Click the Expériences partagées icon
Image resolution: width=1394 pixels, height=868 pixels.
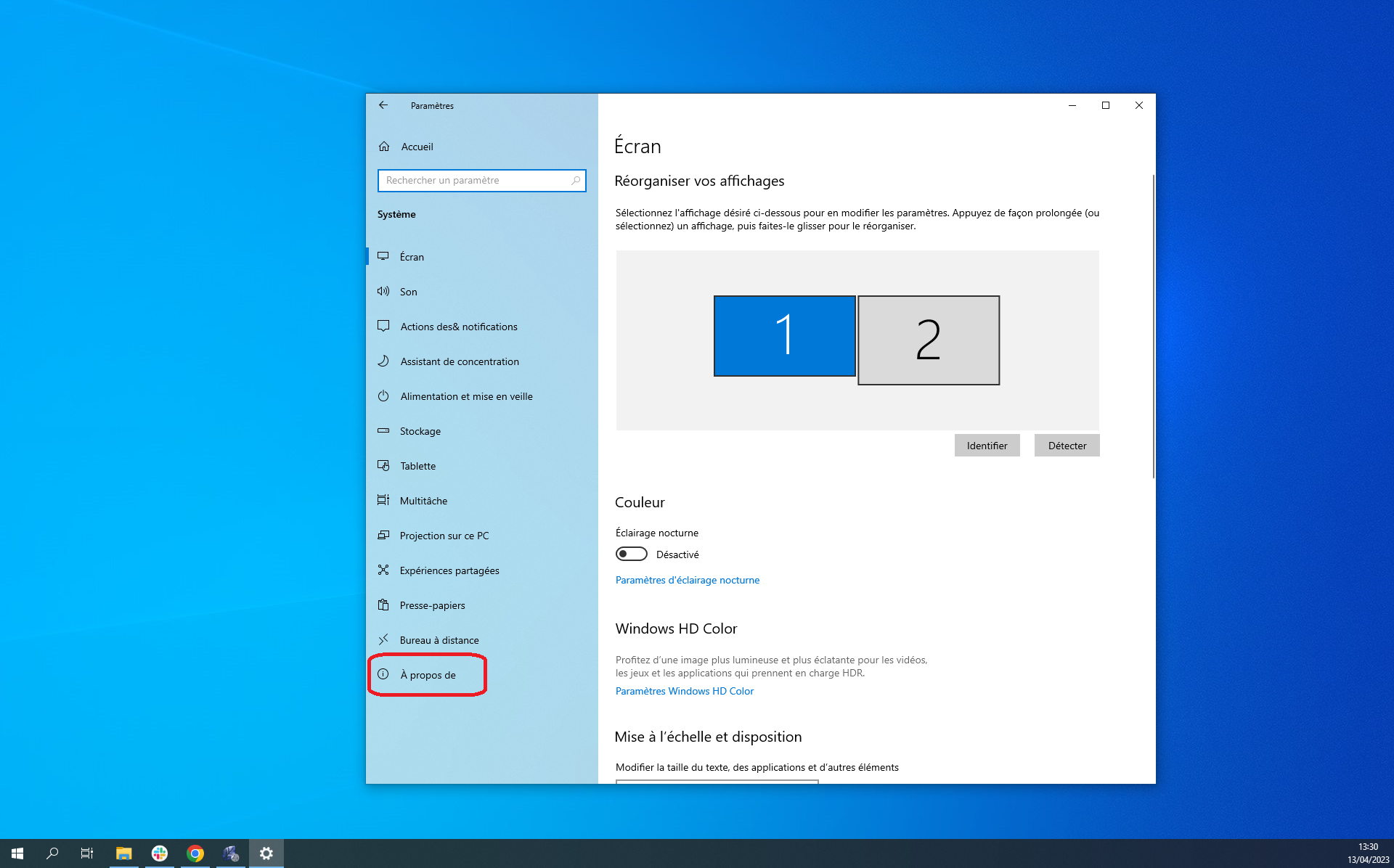383,570
